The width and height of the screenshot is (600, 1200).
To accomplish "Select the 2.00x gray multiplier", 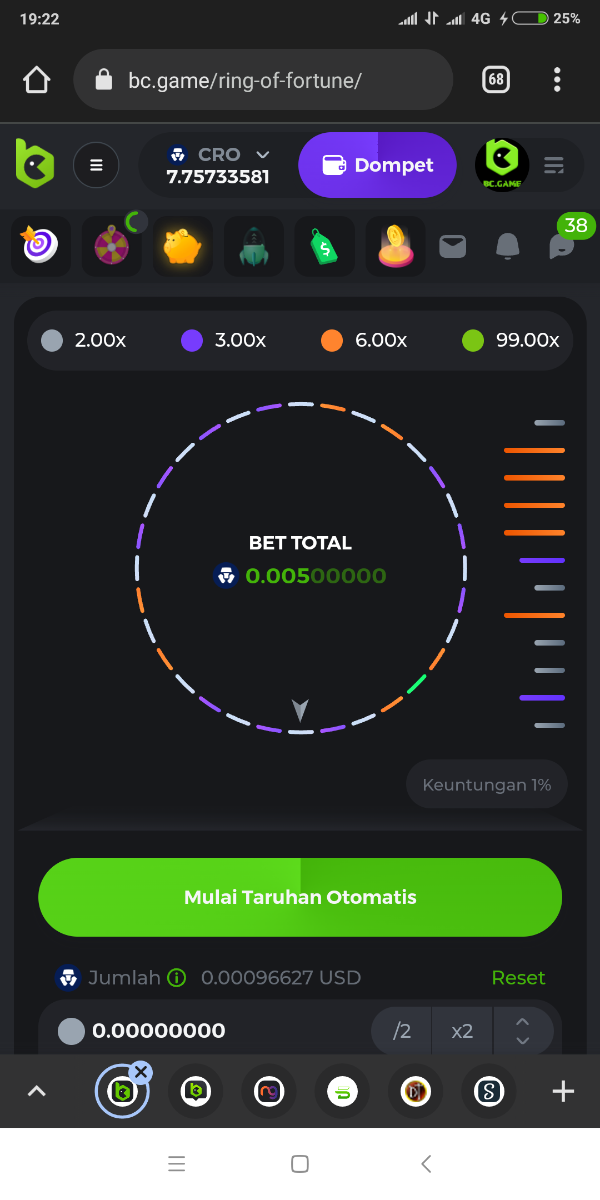I will click(84, 340).
